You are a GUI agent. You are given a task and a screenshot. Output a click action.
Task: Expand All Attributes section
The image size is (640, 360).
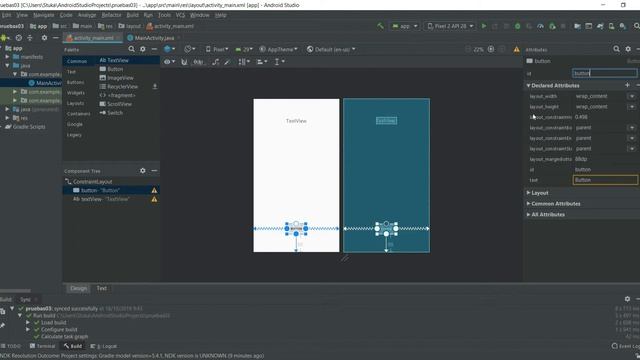pyautogui.click(x=528, y=214)
